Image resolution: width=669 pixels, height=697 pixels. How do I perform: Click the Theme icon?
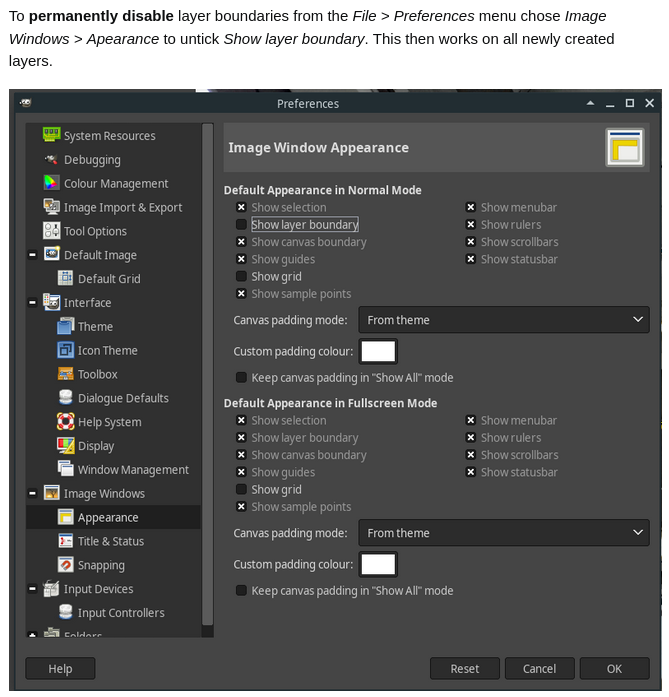tap(65, 326)
